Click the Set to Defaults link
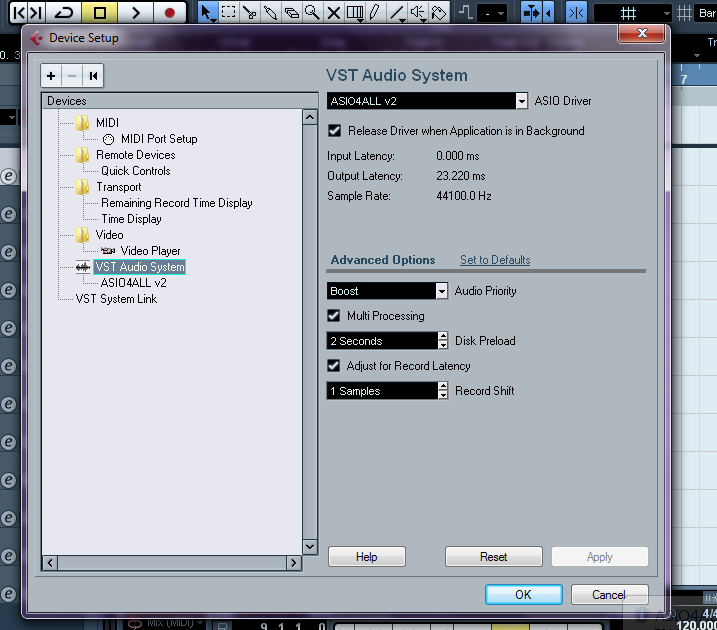This screenshot has width=717, height=630. pos(495,260)
